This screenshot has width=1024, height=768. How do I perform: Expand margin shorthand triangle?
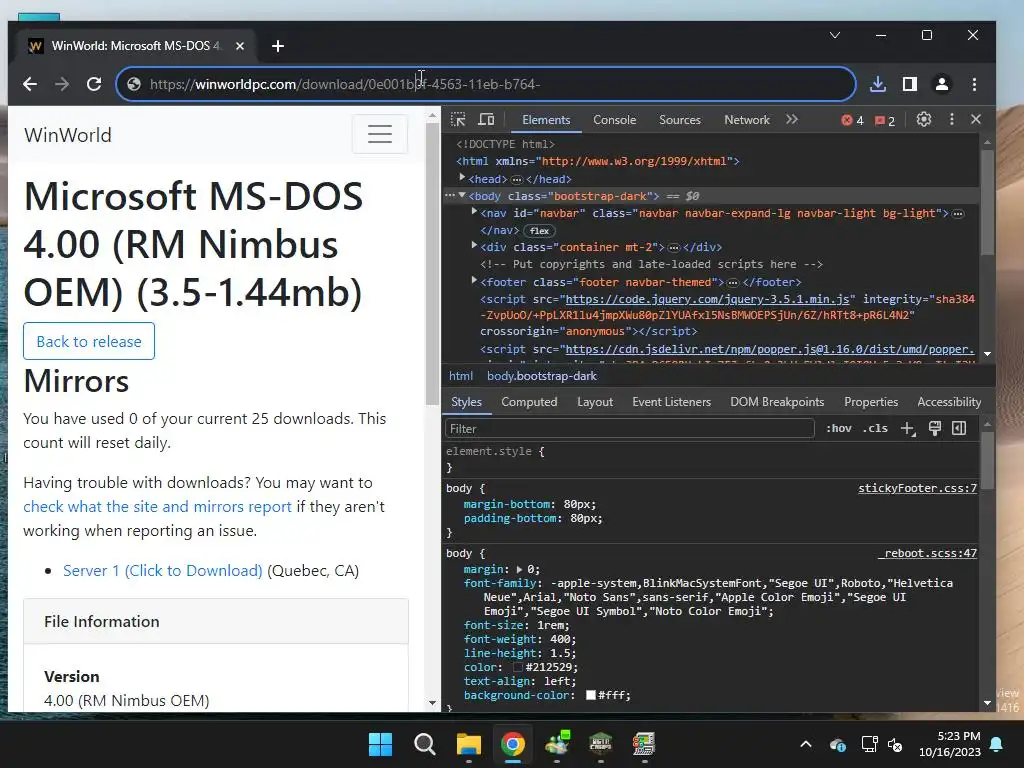[x=520, y=569]
